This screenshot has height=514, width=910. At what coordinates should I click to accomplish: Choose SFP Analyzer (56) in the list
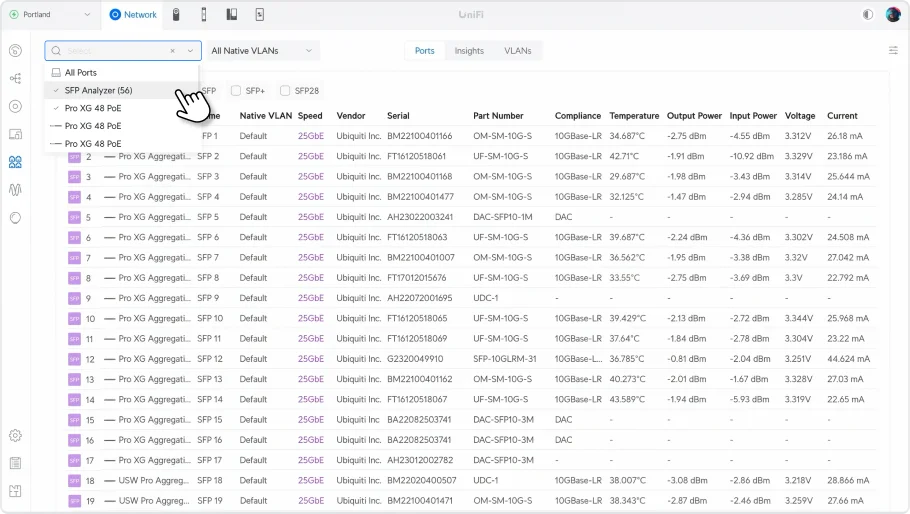click(x=122, y=91)
